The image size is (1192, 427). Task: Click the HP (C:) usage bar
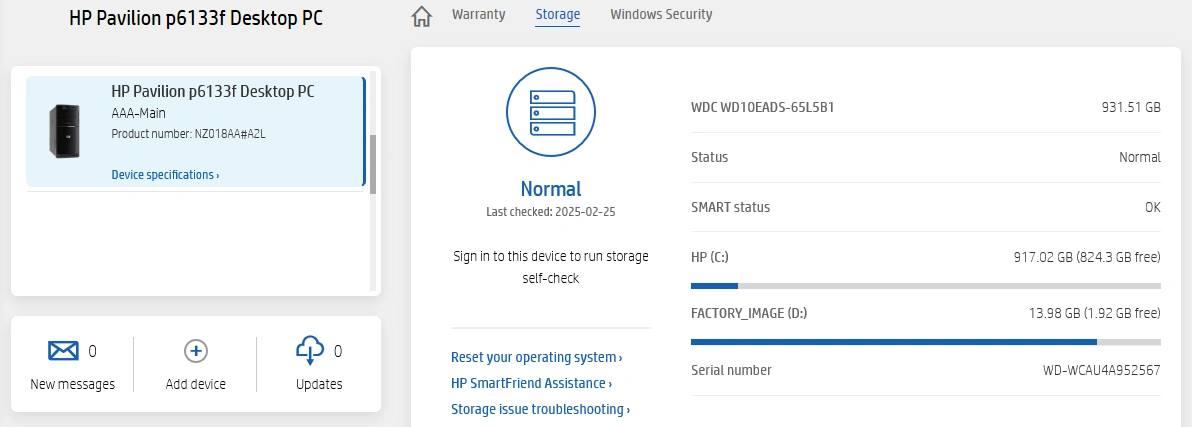925,286
